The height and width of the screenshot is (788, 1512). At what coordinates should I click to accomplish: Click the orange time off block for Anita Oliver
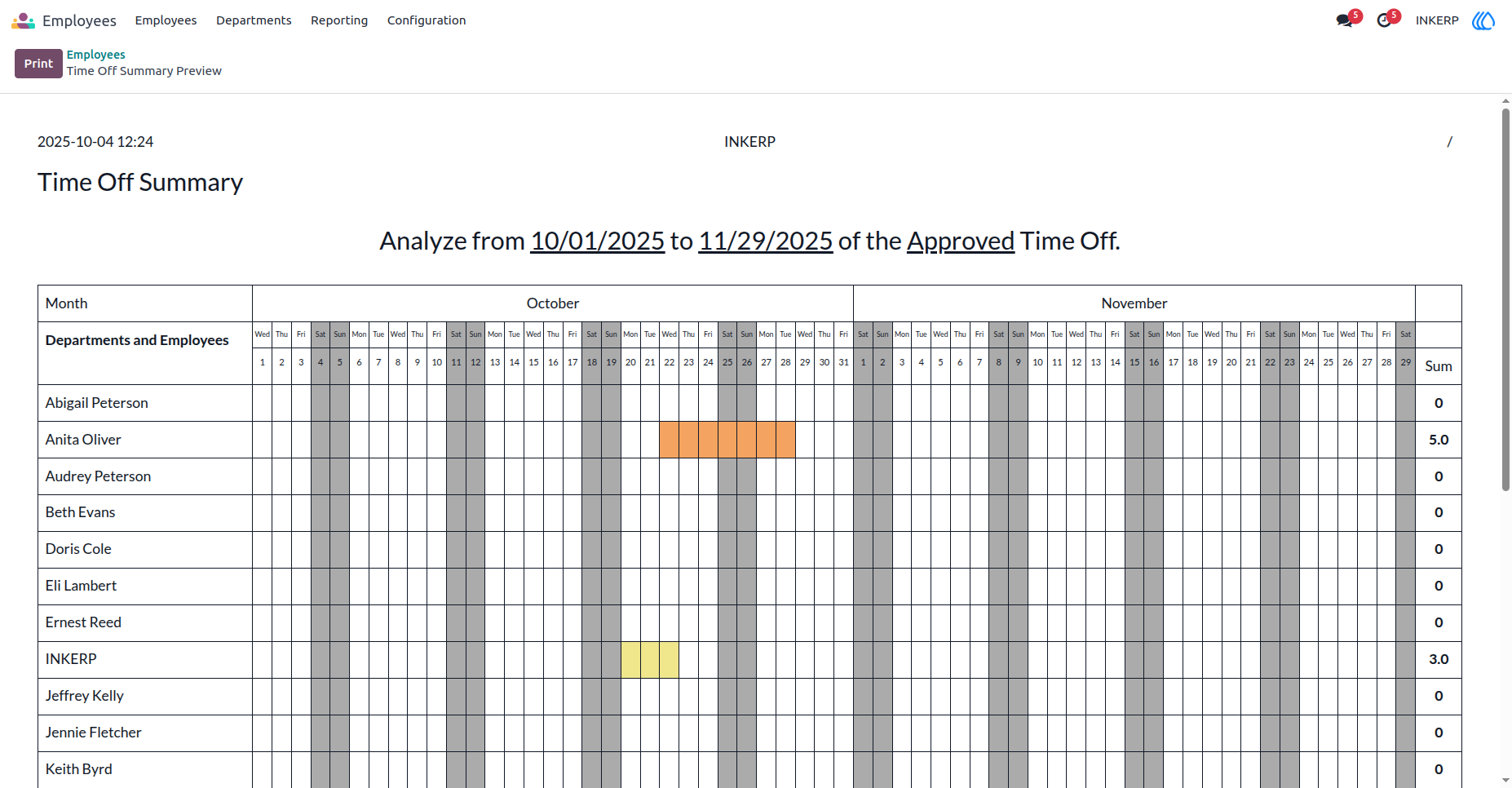coord(727,440)
